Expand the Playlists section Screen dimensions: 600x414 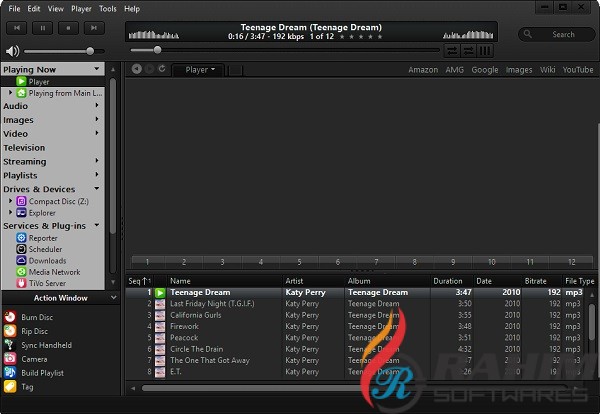pos(97,174)
